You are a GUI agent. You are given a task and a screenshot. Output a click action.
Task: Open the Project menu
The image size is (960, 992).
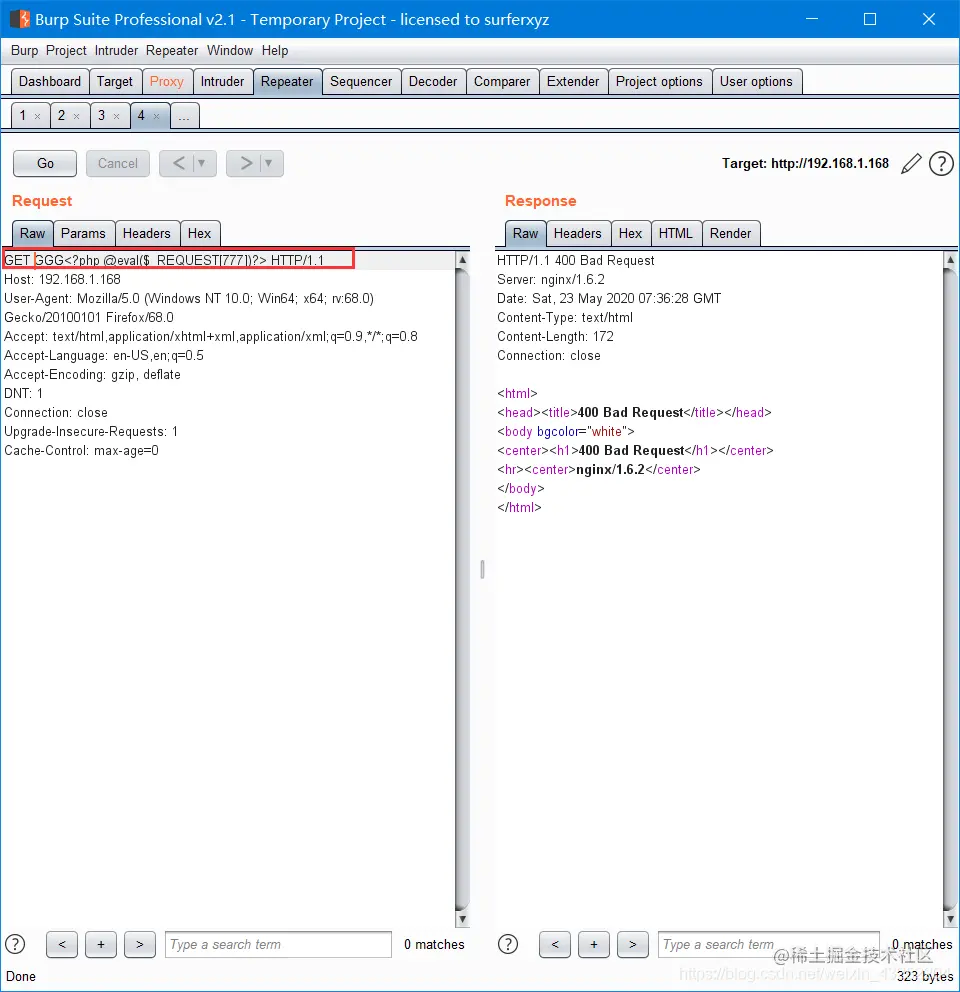[x=66, y=51]
